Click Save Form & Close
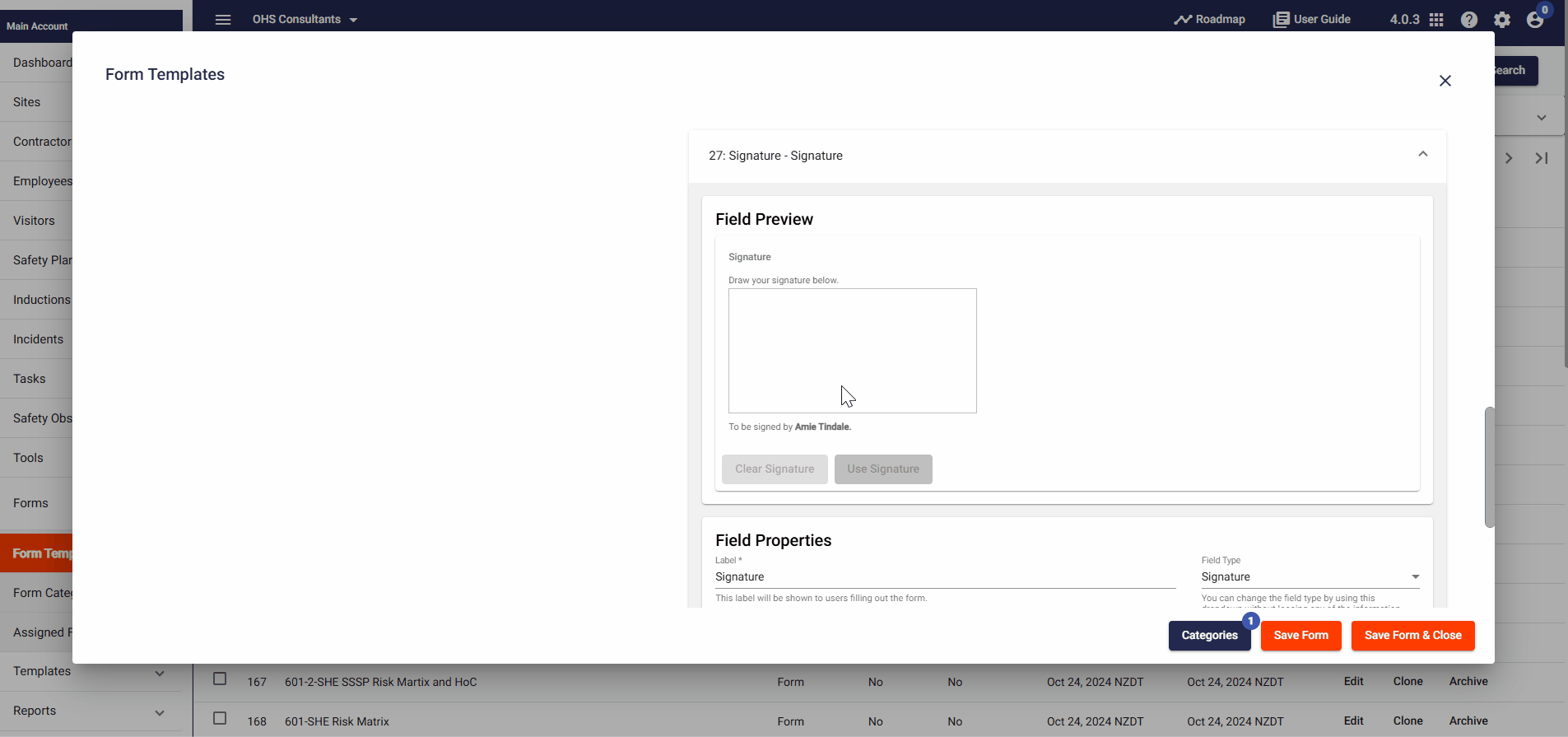 click(x=1413, y=636)
